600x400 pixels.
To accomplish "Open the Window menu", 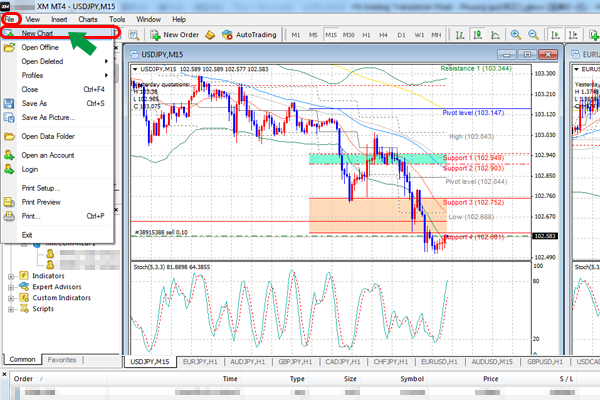I will [x=148, y=19].
